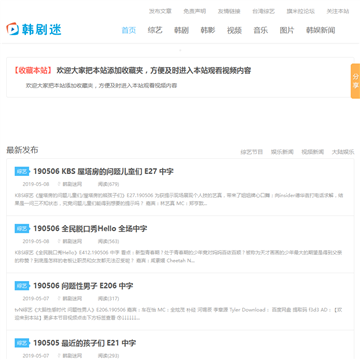Click the 发布文章 top link
Screen dimensions: 360x360
(160, 11)
